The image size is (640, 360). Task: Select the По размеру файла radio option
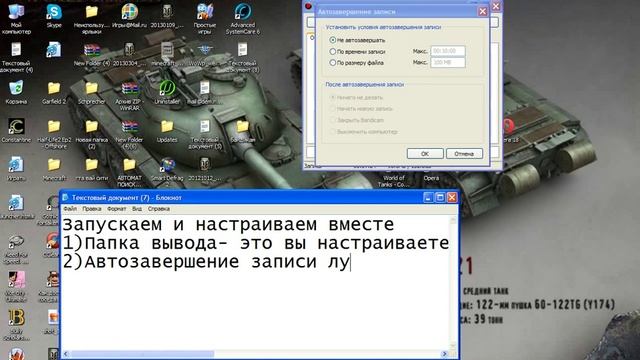point(333,63)
